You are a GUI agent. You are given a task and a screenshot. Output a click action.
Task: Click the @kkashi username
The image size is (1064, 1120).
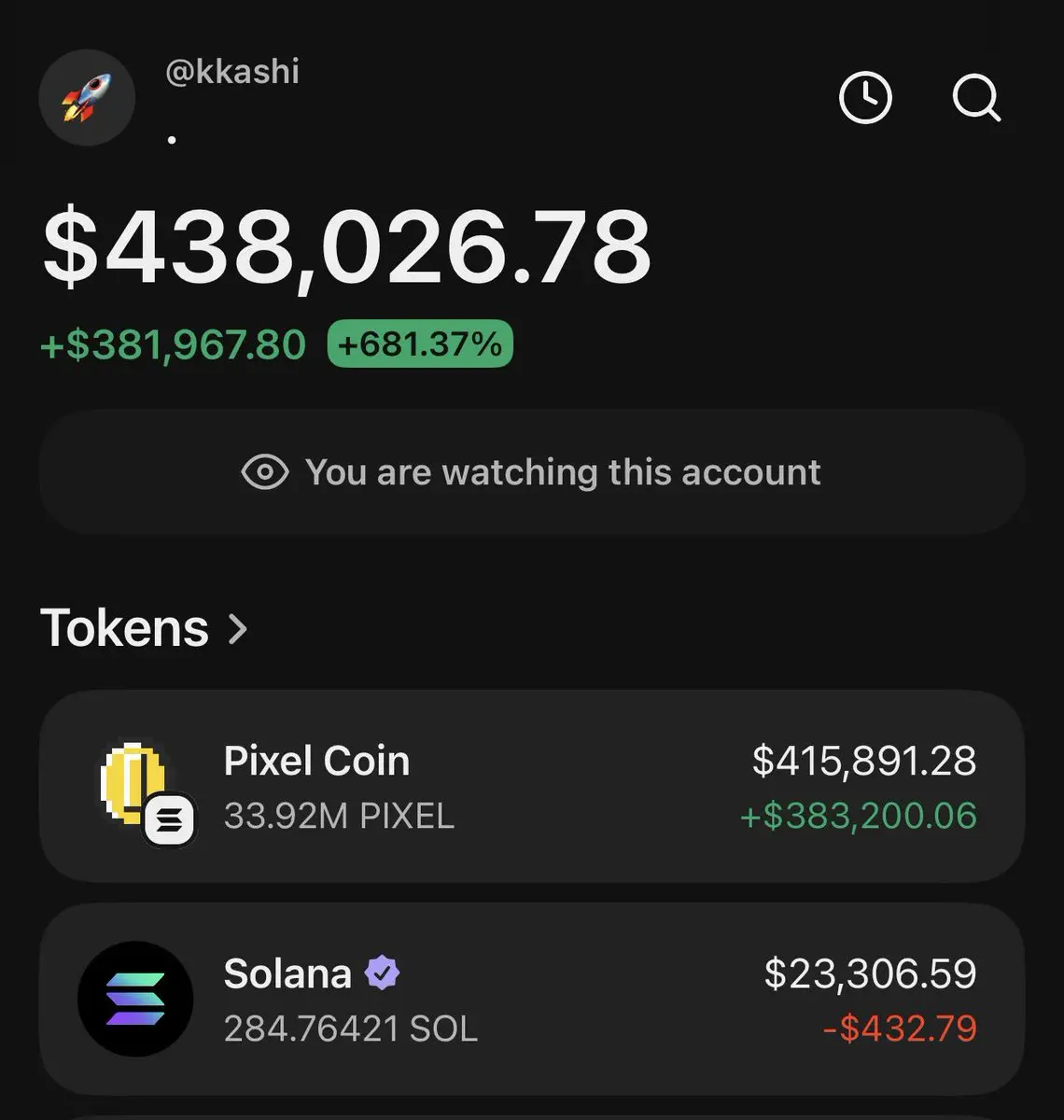coord(232,72)
